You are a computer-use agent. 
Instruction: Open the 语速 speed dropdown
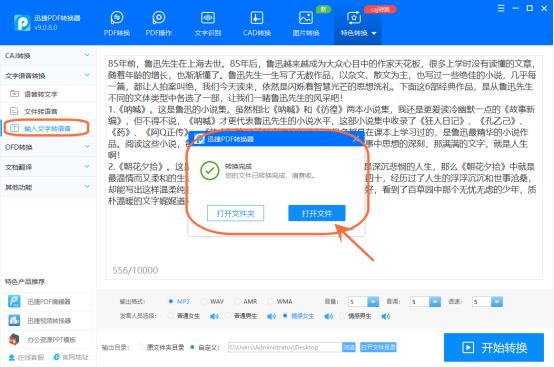coord(497,301)
